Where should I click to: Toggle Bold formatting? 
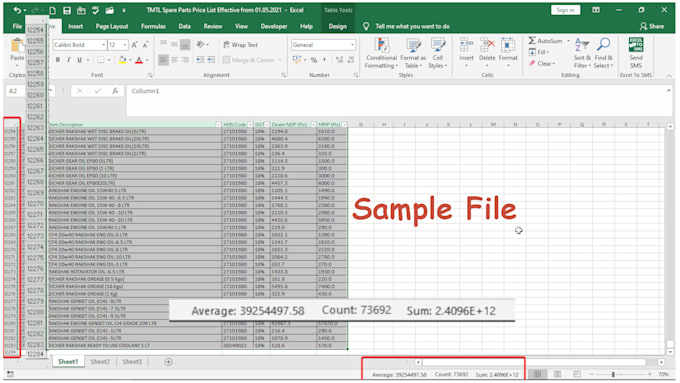(x=58, y=60)
